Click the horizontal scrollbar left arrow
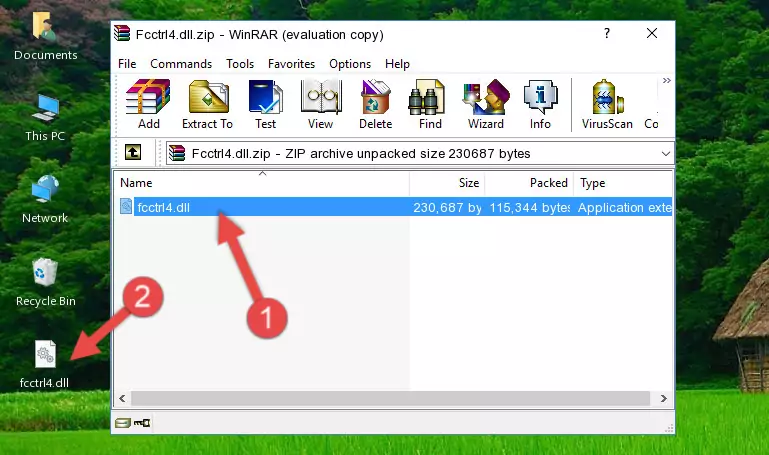The width and height of the screenshot is (769, 455). point(123,398)
